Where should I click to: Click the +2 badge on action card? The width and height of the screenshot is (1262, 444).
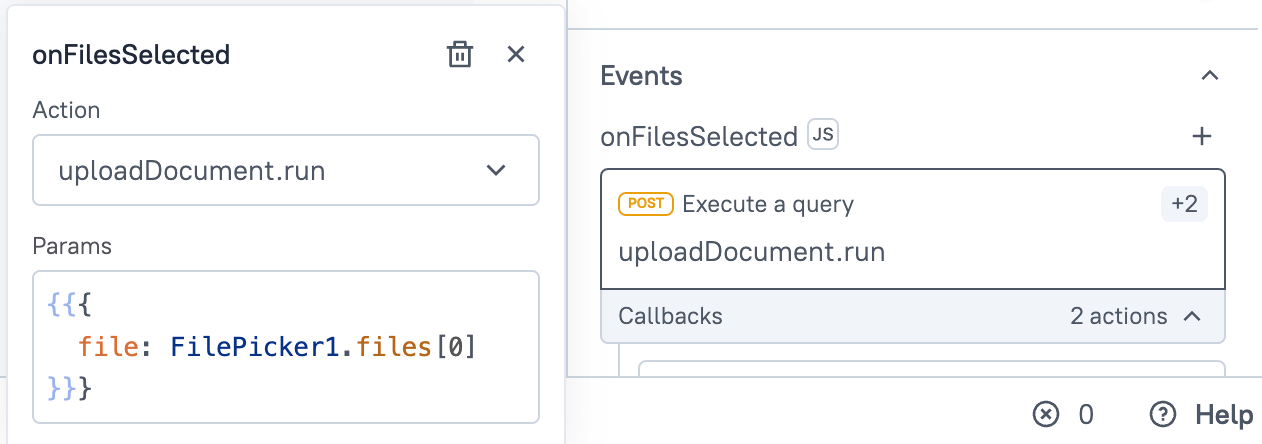(1184, 204)
